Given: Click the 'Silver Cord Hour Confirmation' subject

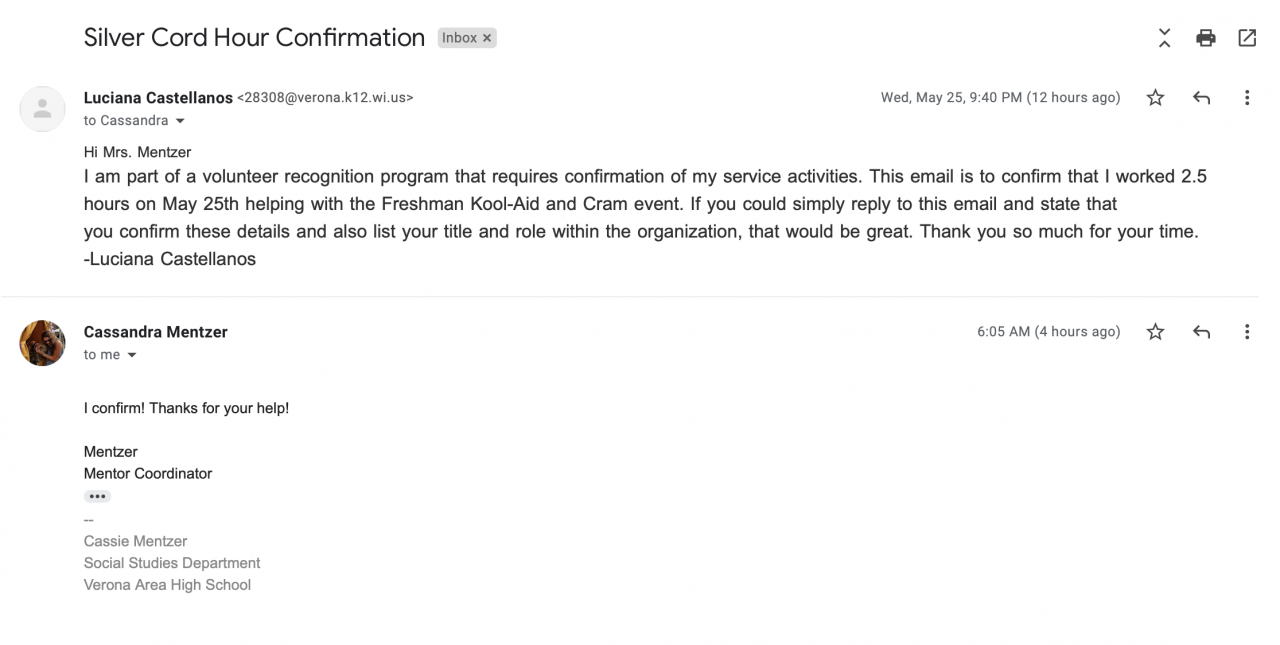Looking at the screenshot, I should [254, 38].
